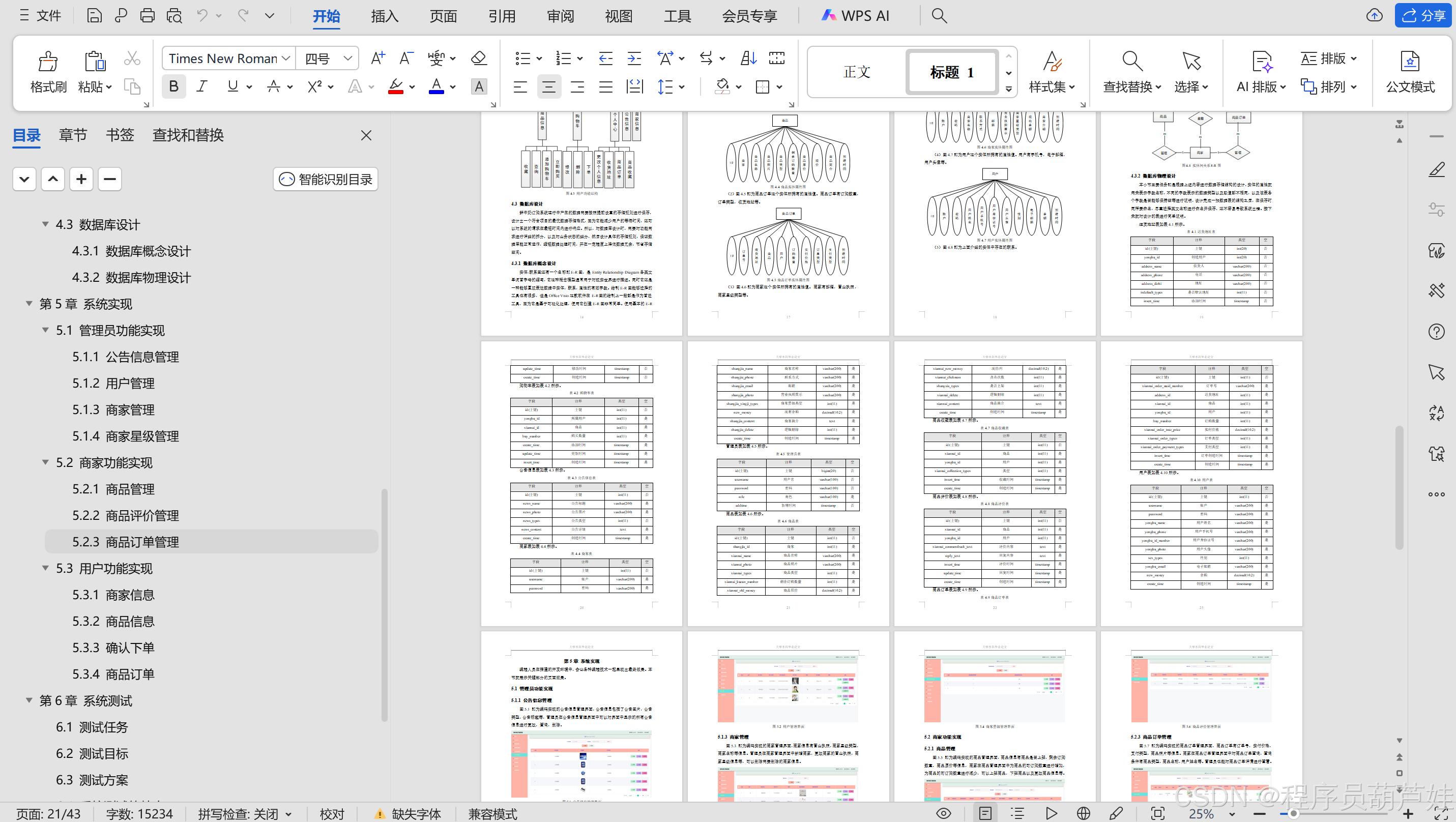The image size is (1456, 822).
Task: Click the print preview icon
Action: (174, 15)
